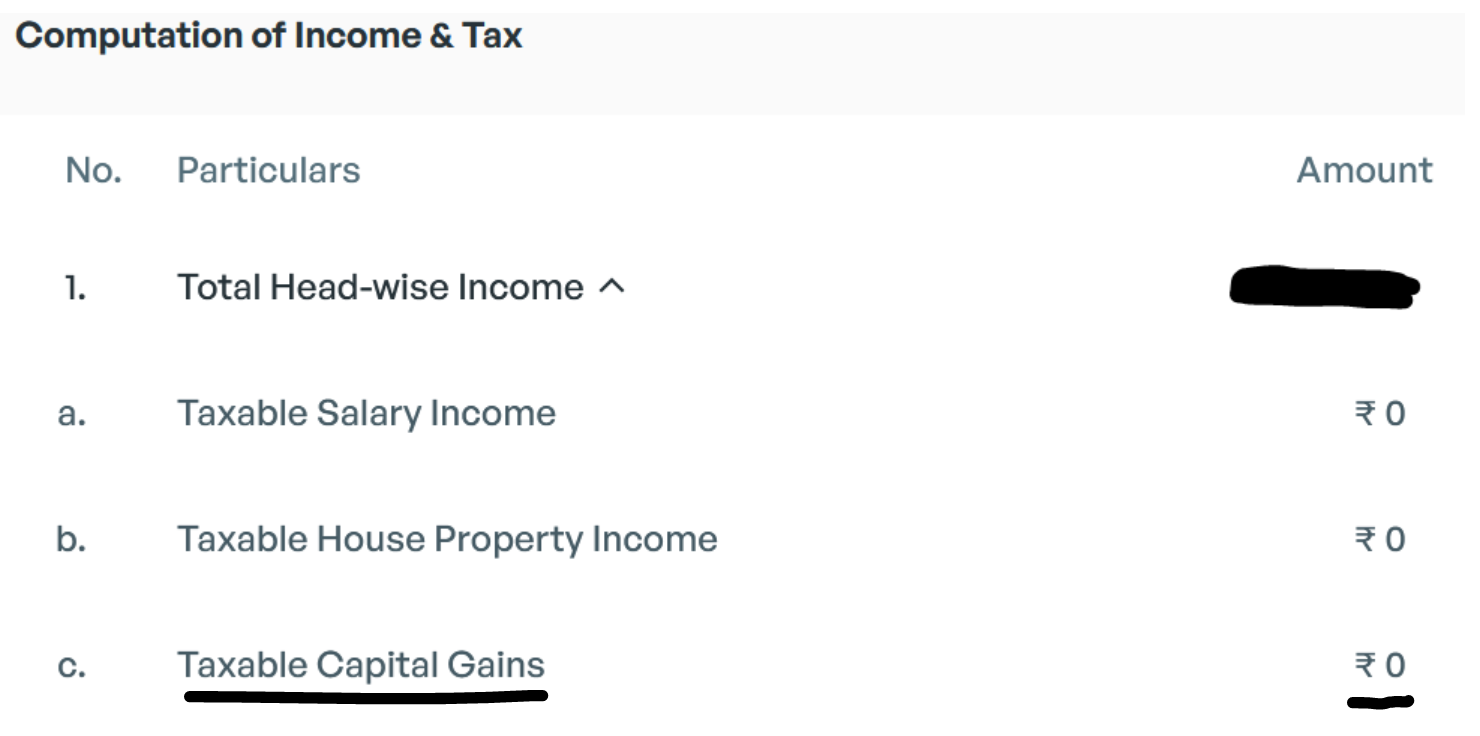
Task: Click the Total Head-wise Income row label
Action: click(380, 287)
